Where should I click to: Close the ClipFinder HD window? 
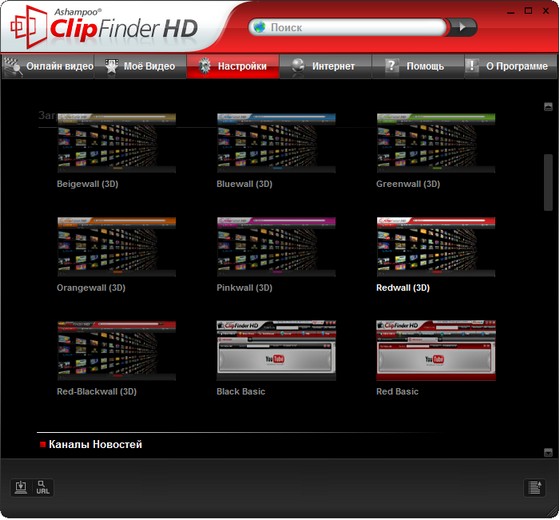[x=546, y=11]
